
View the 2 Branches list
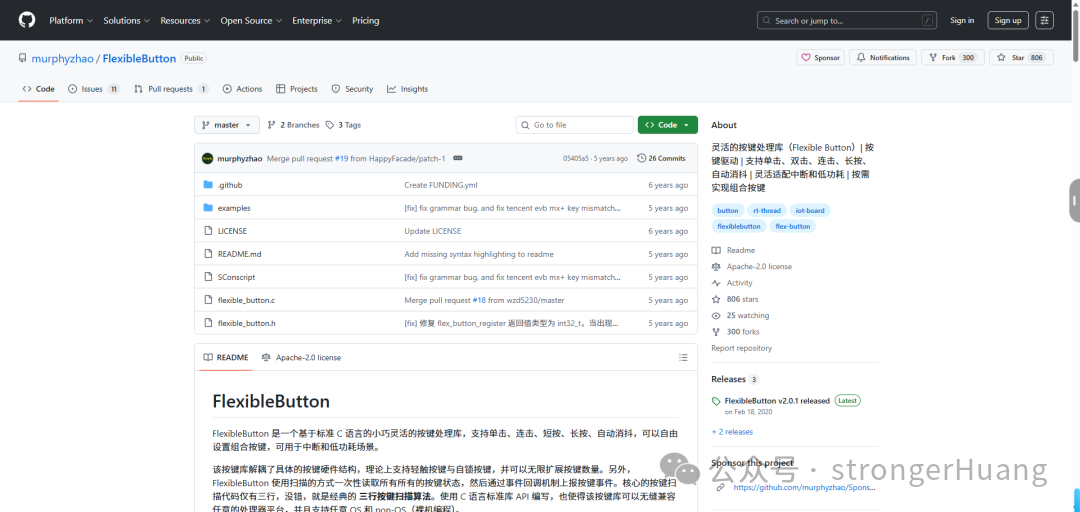pyautogui.click(x=293, y=125)
